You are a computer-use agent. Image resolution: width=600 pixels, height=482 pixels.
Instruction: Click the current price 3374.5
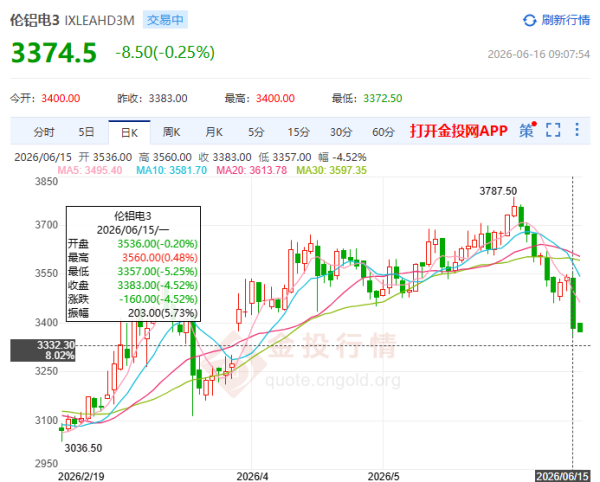(54, 53)
